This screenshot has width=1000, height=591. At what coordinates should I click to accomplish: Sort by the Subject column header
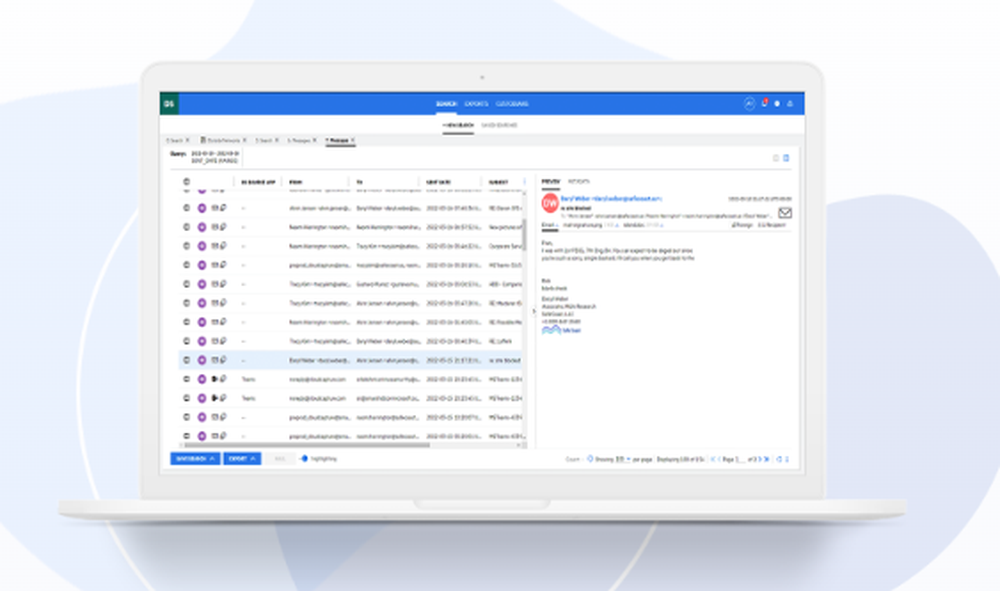(498, 182)
